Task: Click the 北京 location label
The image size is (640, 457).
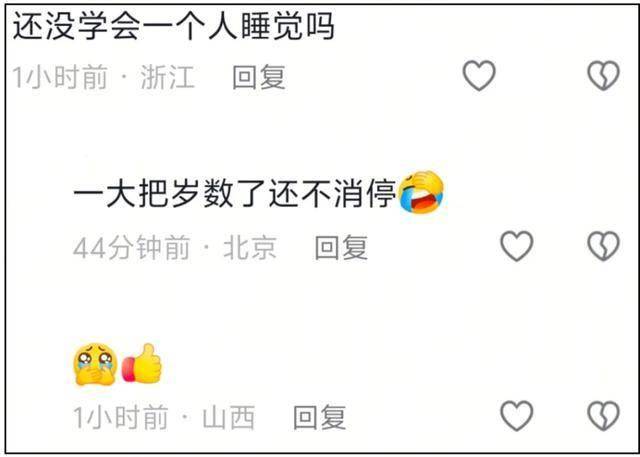Action: click(250, 248)
